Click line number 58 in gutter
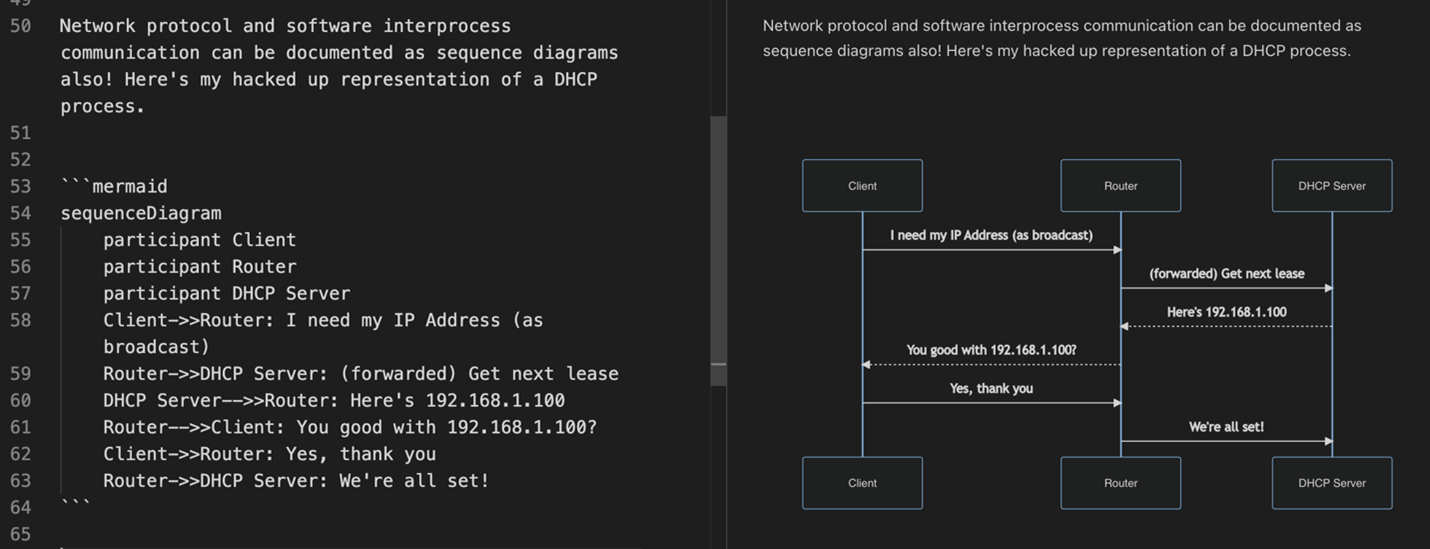The width and height of the screenshot is (1430, 549). point(20,320)
